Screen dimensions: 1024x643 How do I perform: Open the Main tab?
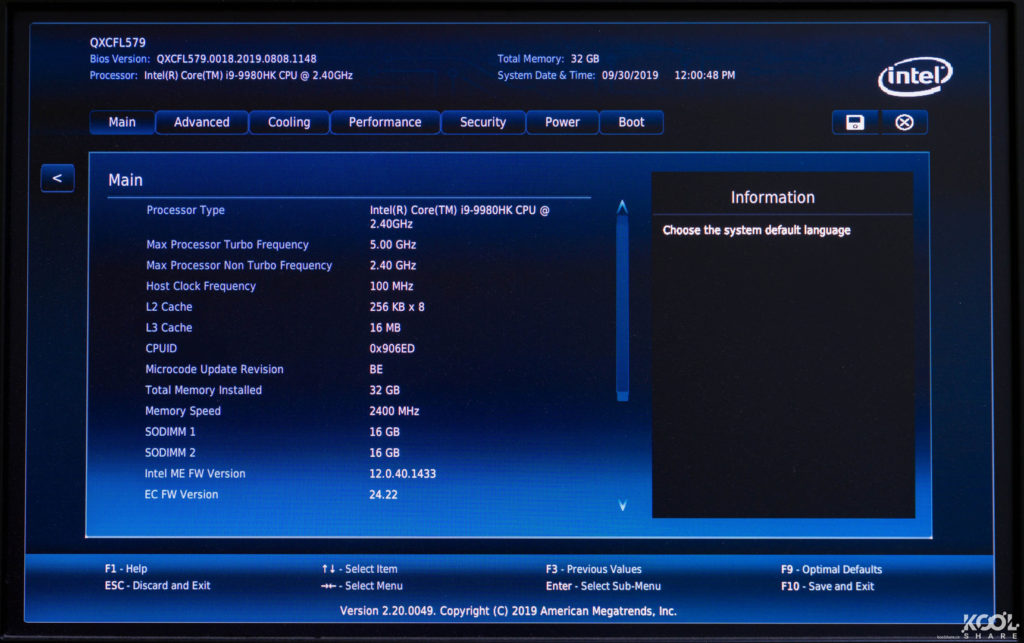click(x=122, y=122)
